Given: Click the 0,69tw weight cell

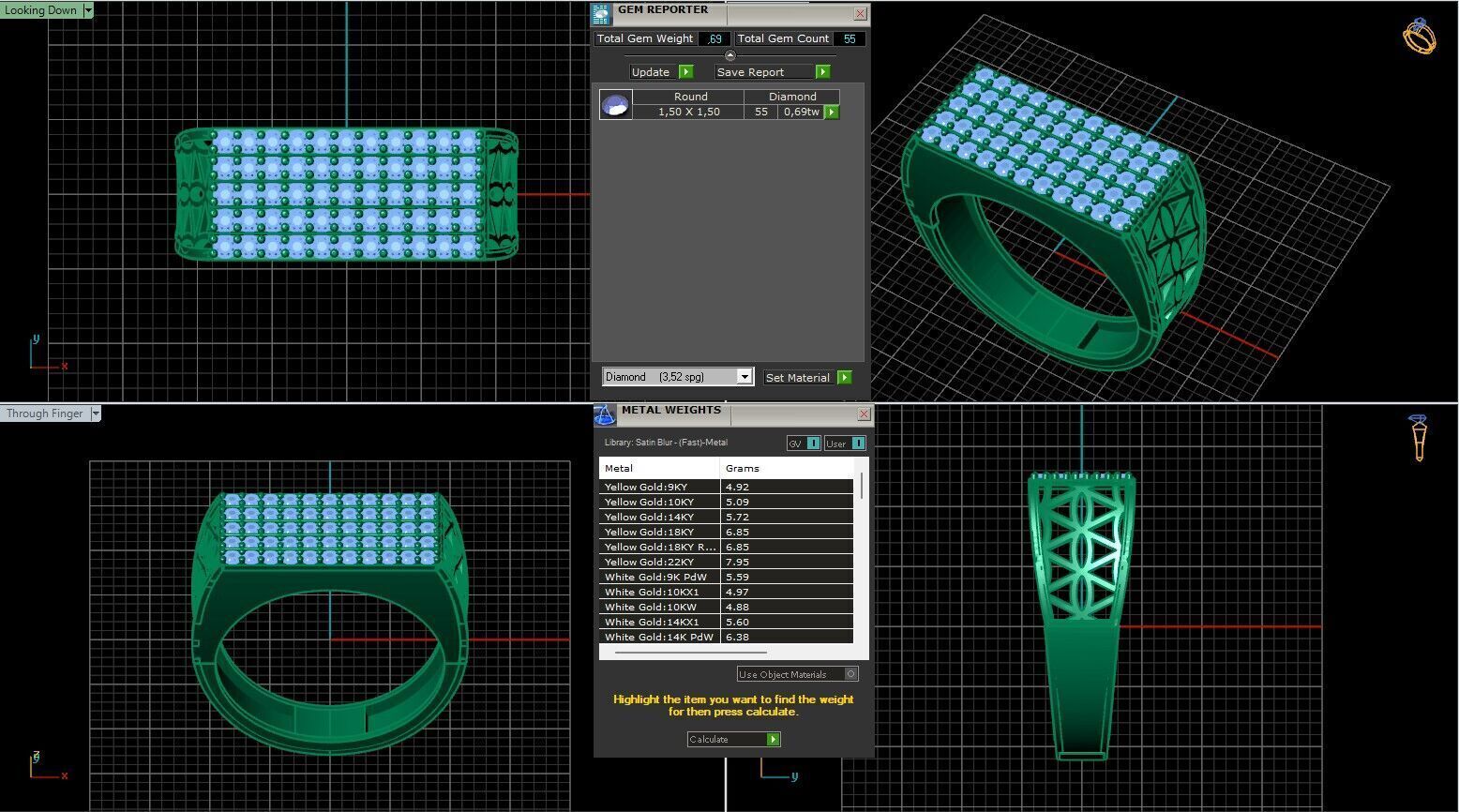Looking at the screenshot, I should (802, 112).
